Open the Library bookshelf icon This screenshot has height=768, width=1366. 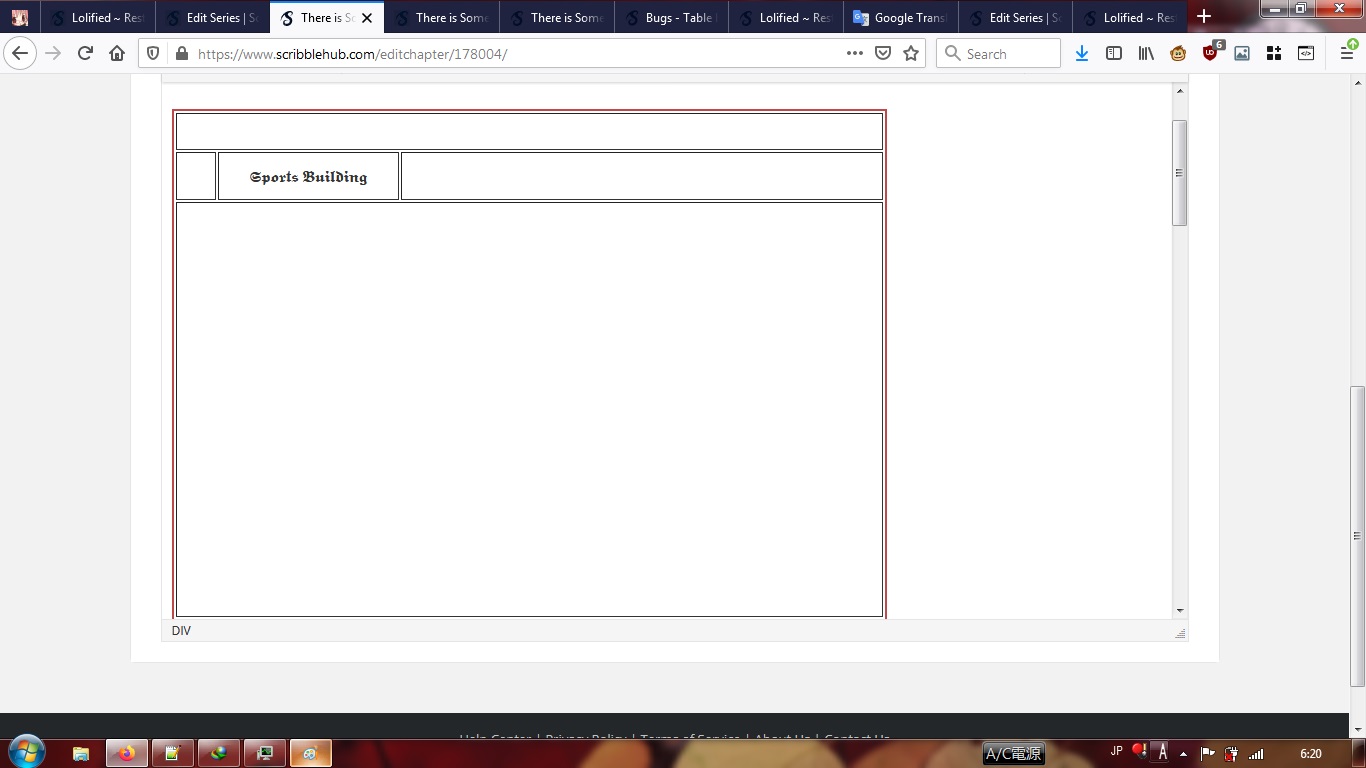(1146, 54)
